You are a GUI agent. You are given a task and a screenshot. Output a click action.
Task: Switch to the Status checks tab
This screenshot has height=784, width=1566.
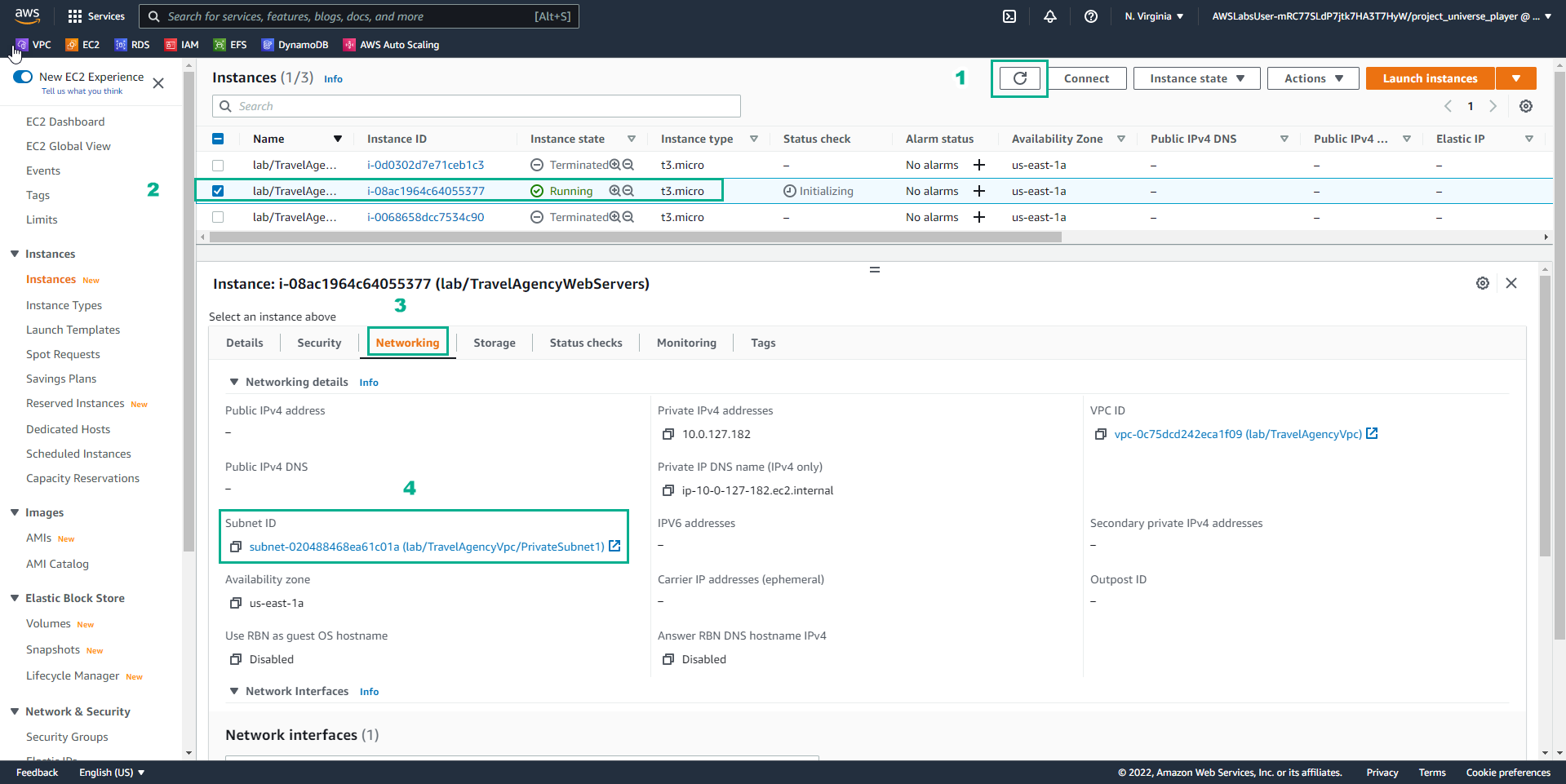586,343
